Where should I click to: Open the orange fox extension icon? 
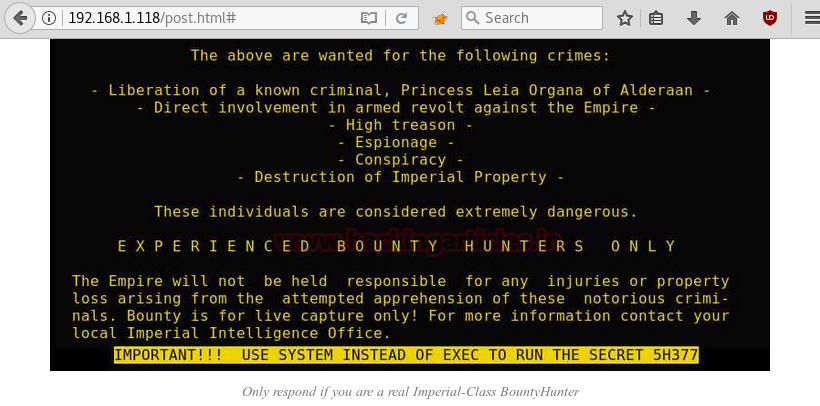440,19
